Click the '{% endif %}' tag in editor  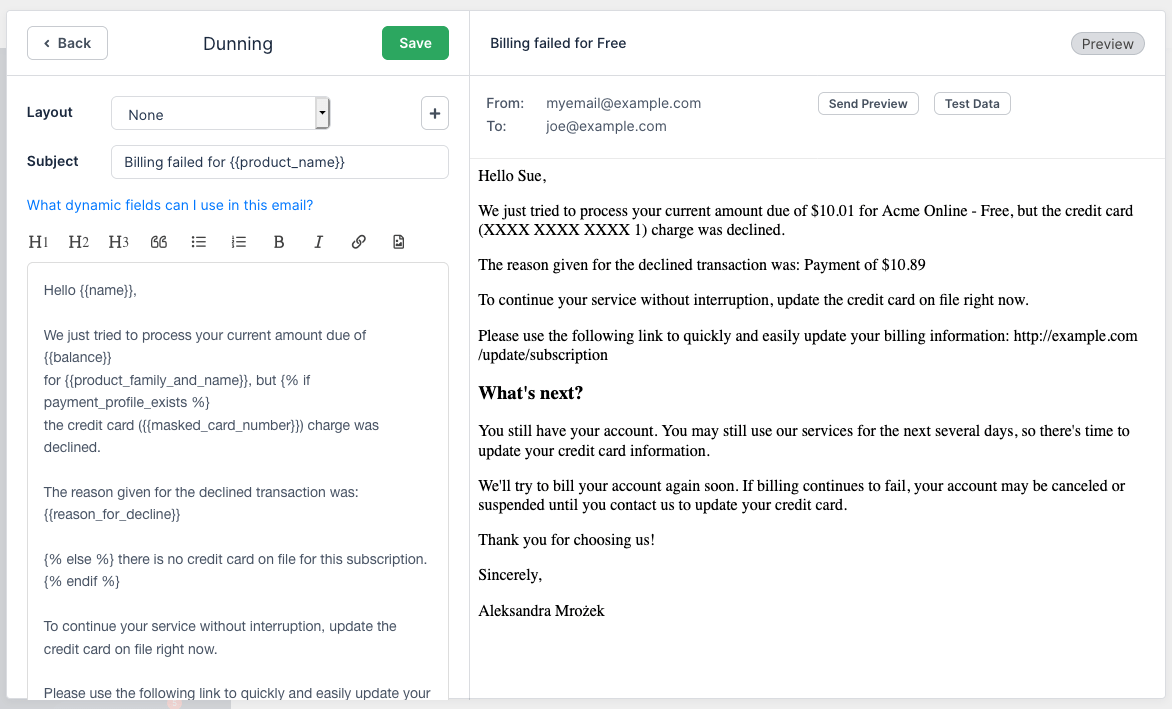pos(81,581)
